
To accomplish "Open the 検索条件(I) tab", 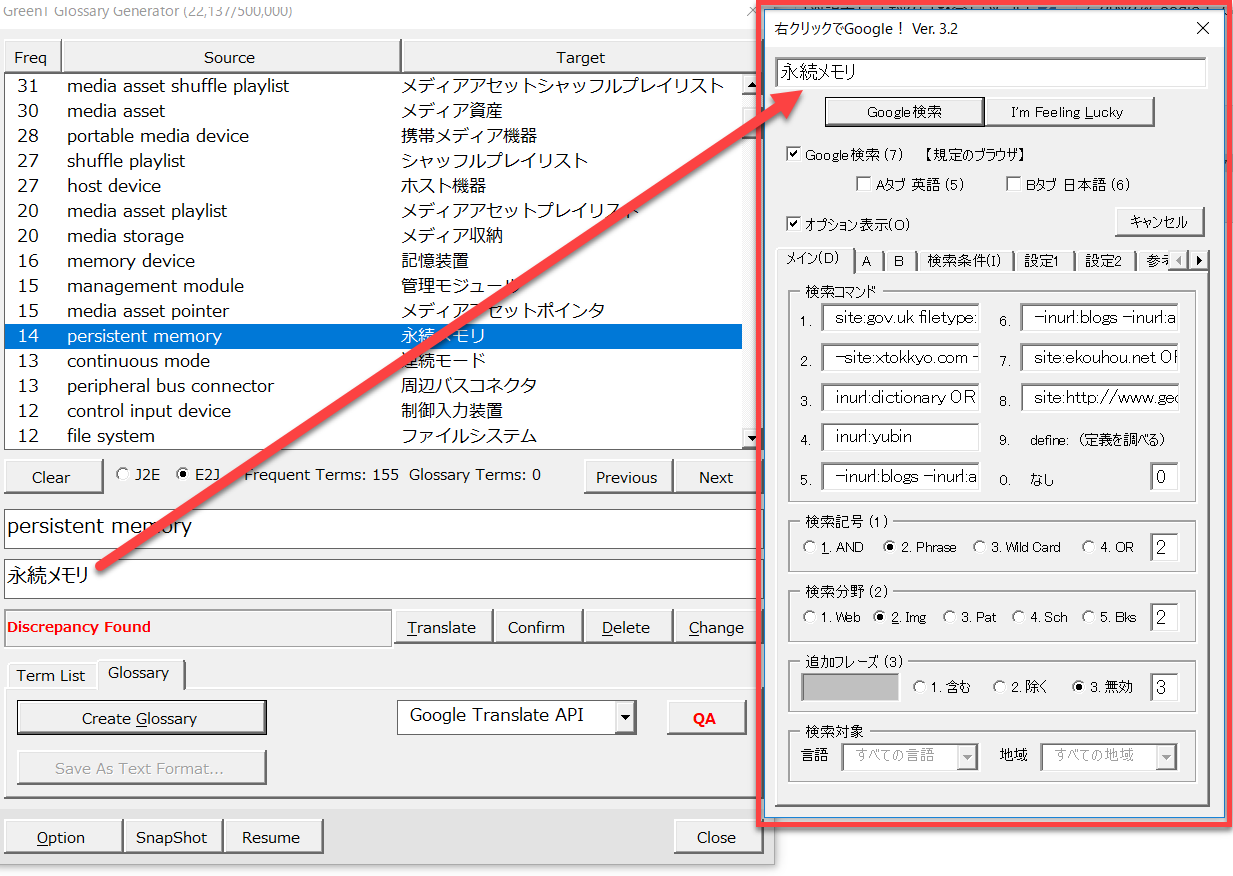I will pyautogui.click(x=963, y=261).
